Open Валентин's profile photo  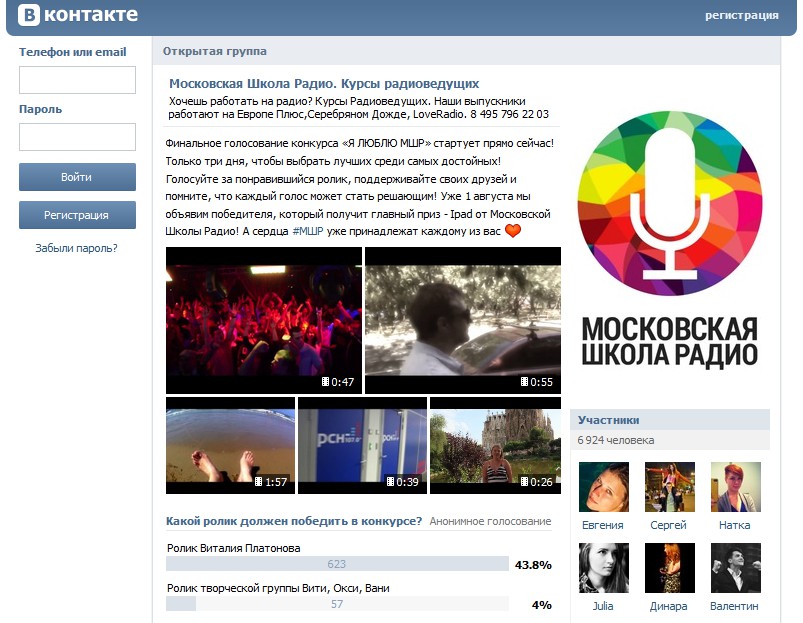coord(736,568)
